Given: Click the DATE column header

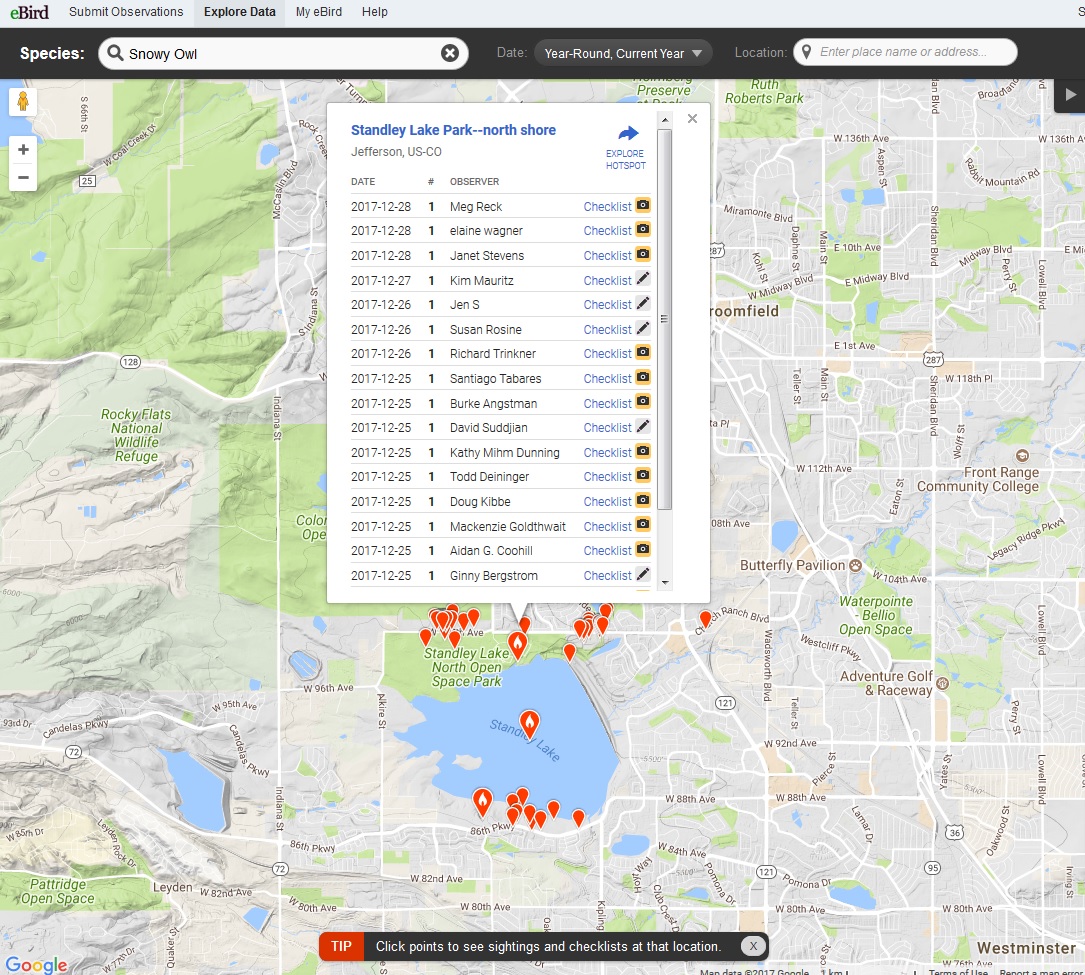Looking at the screenshot, I should point(363,181).
